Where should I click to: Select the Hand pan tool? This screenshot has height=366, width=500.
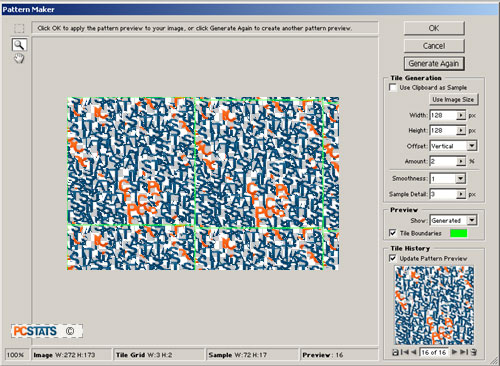(19, 59)
